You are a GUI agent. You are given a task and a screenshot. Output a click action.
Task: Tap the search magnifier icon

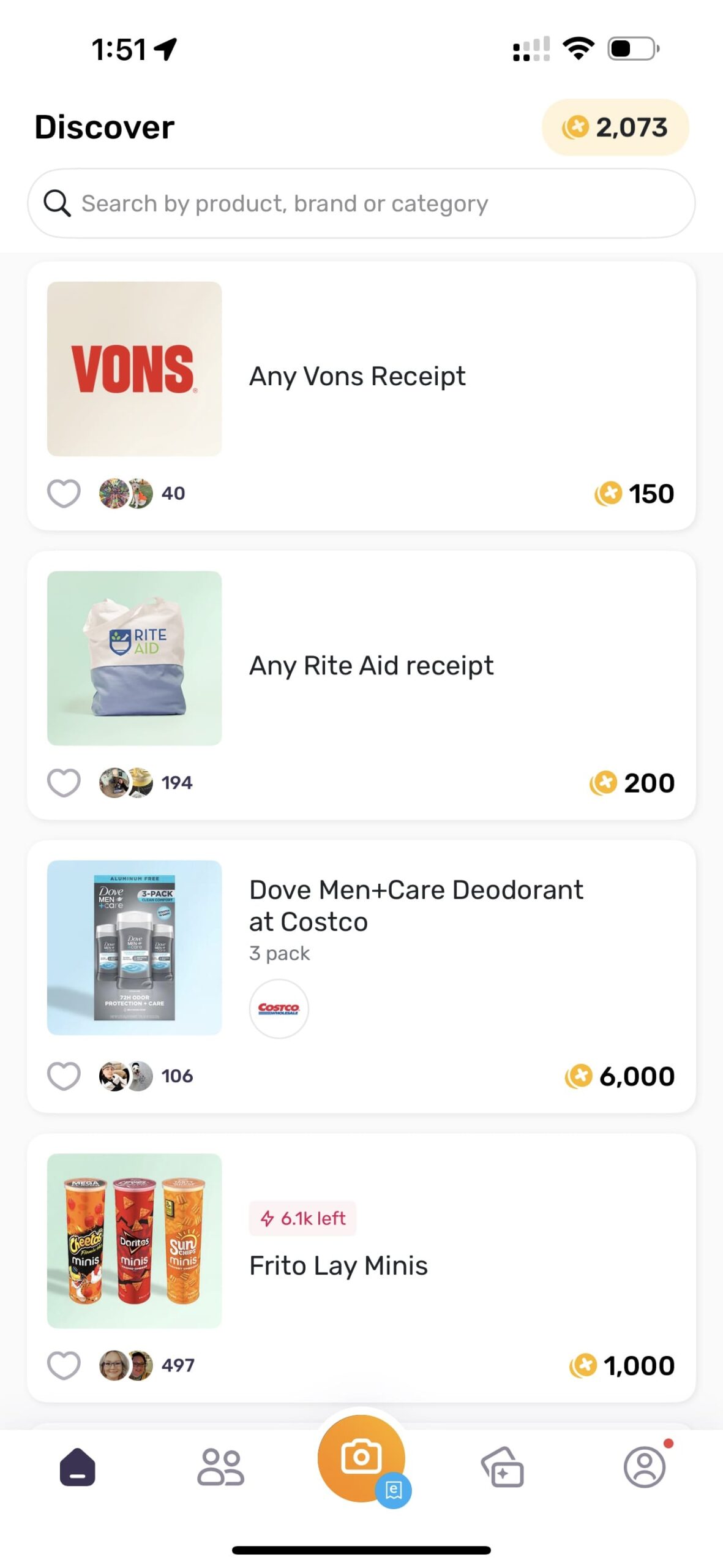[x=57, y=203]
